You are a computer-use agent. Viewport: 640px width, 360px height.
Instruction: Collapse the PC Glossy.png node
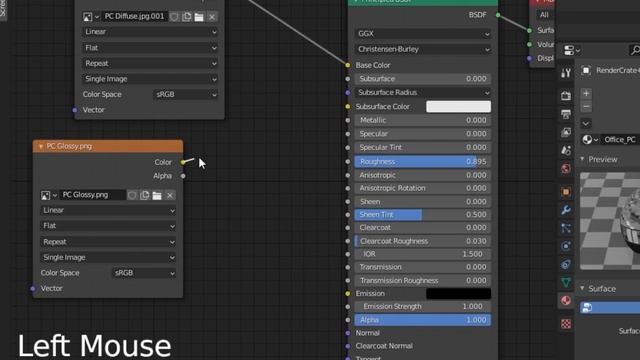coord(40,146)
